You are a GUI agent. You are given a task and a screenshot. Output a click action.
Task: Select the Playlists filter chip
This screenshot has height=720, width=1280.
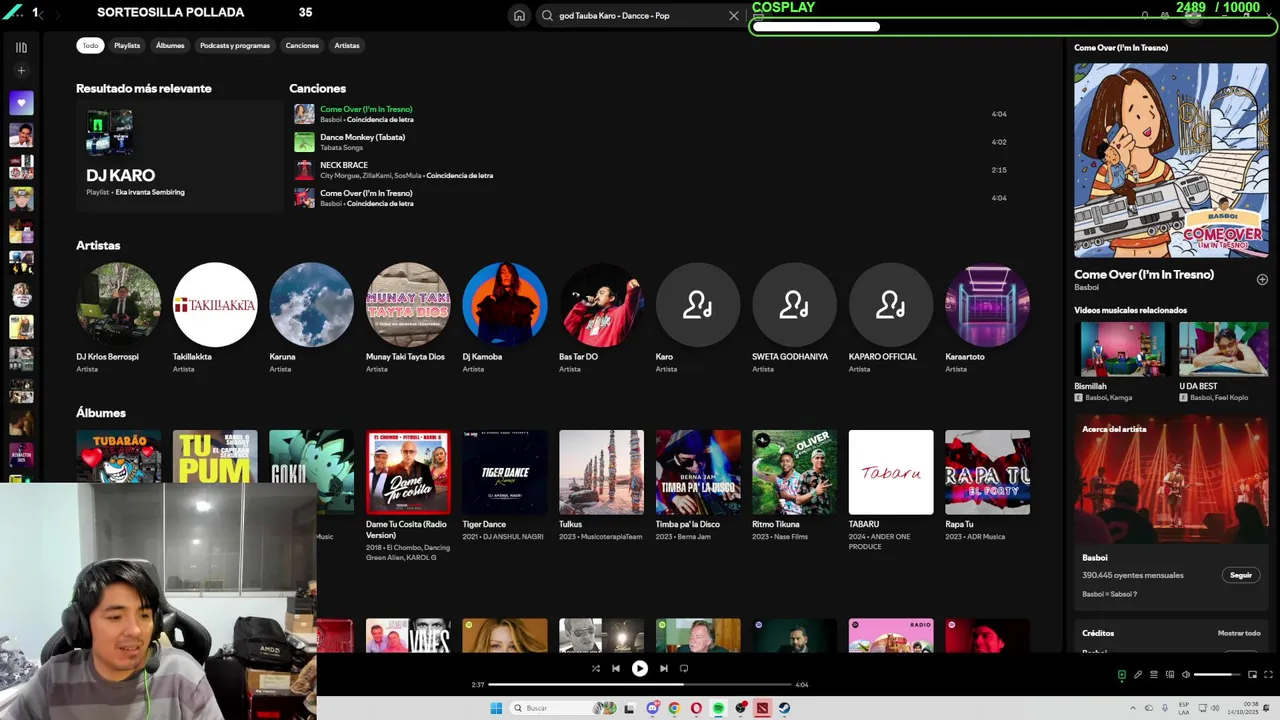tap(127, 45)
